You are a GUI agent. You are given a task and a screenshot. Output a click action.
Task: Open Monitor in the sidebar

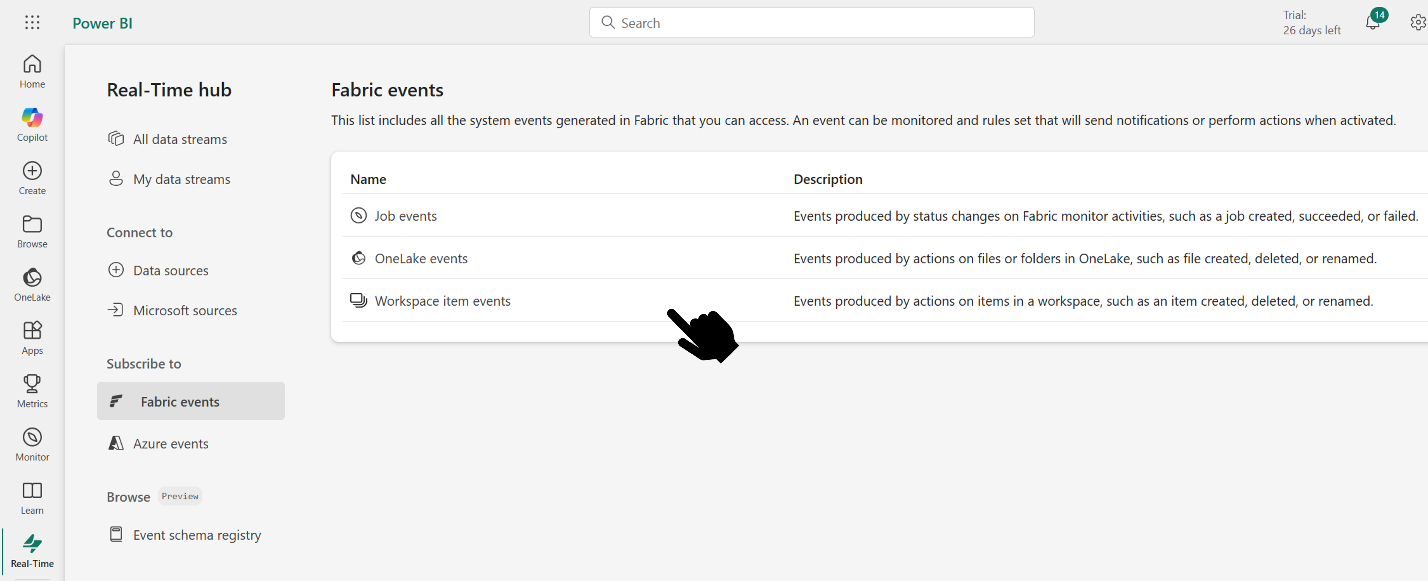[32, 443]
